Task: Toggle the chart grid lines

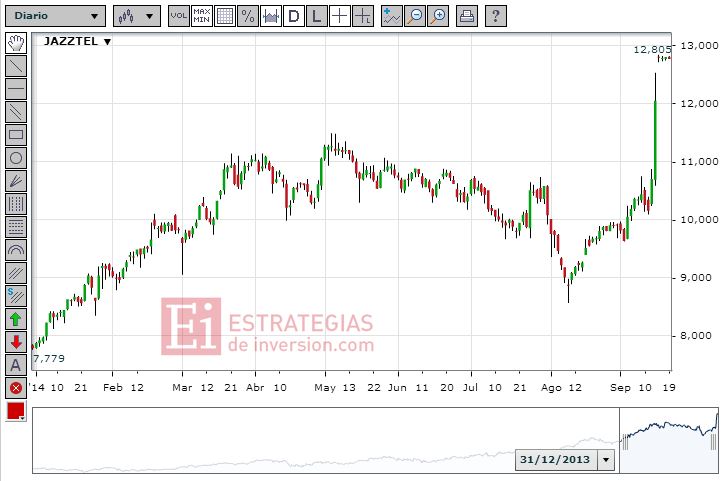Action: tap(225, 16)
